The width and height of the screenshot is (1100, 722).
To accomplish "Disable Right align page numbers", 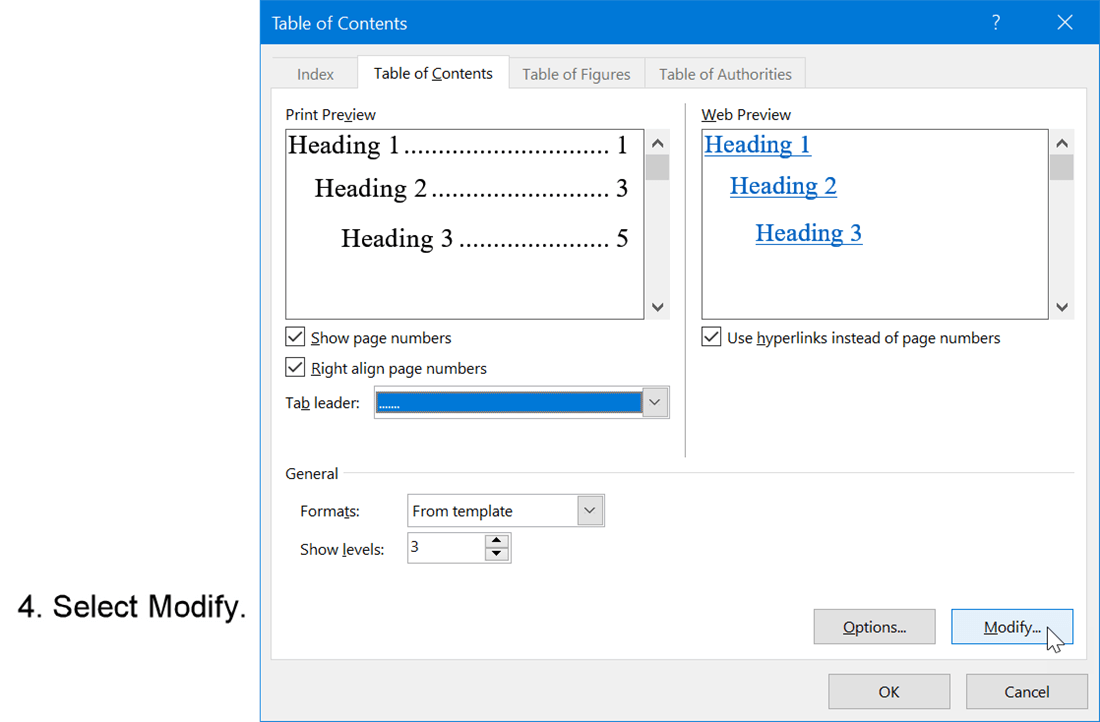I will click(x=295, y=367).
